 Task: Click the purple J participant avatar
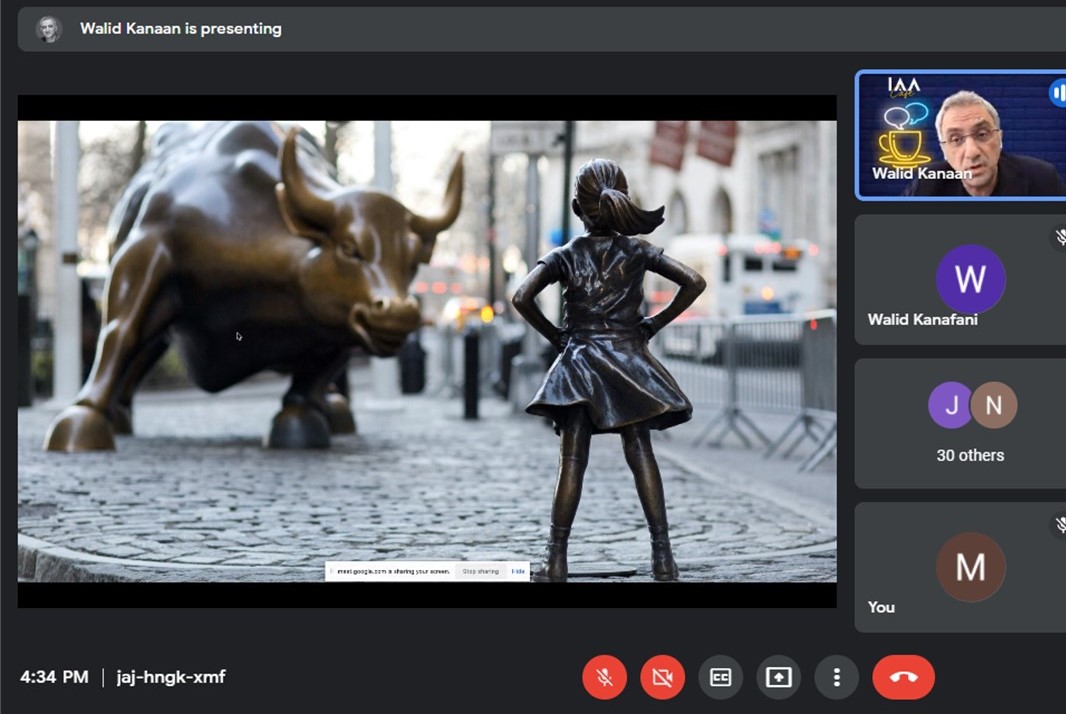point(951,405)
